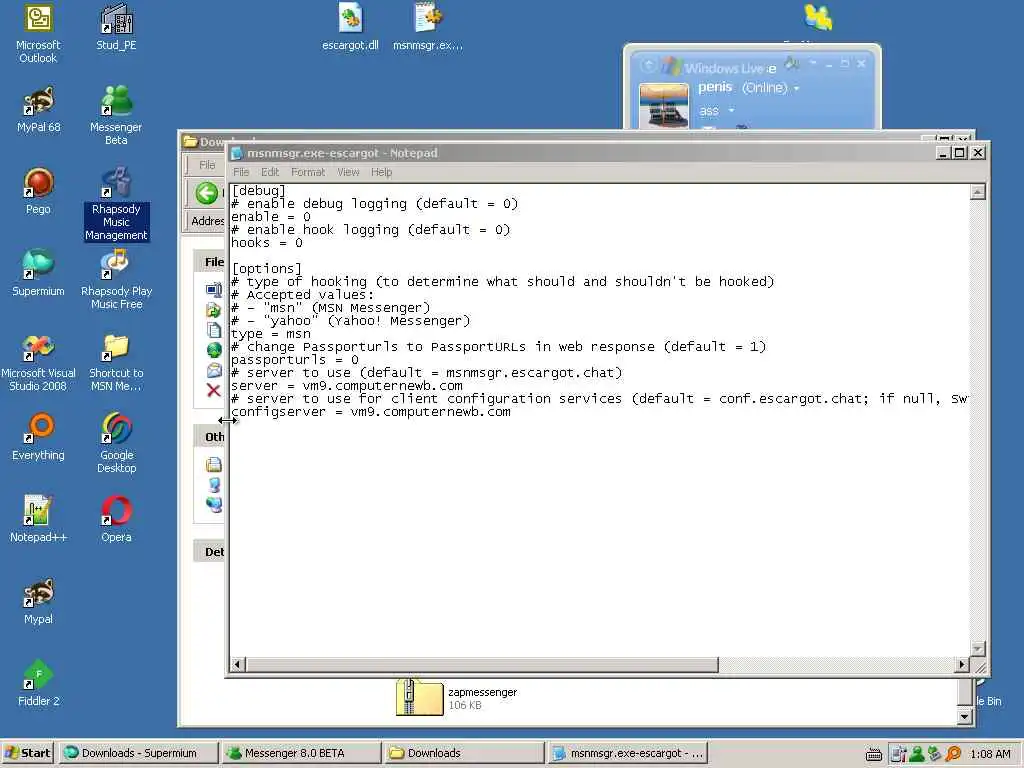The height and width of the screenshot is (768, 1024).
Task: Click the 1:08 AM taskbar clock
Action: click(x=990, y=754)
